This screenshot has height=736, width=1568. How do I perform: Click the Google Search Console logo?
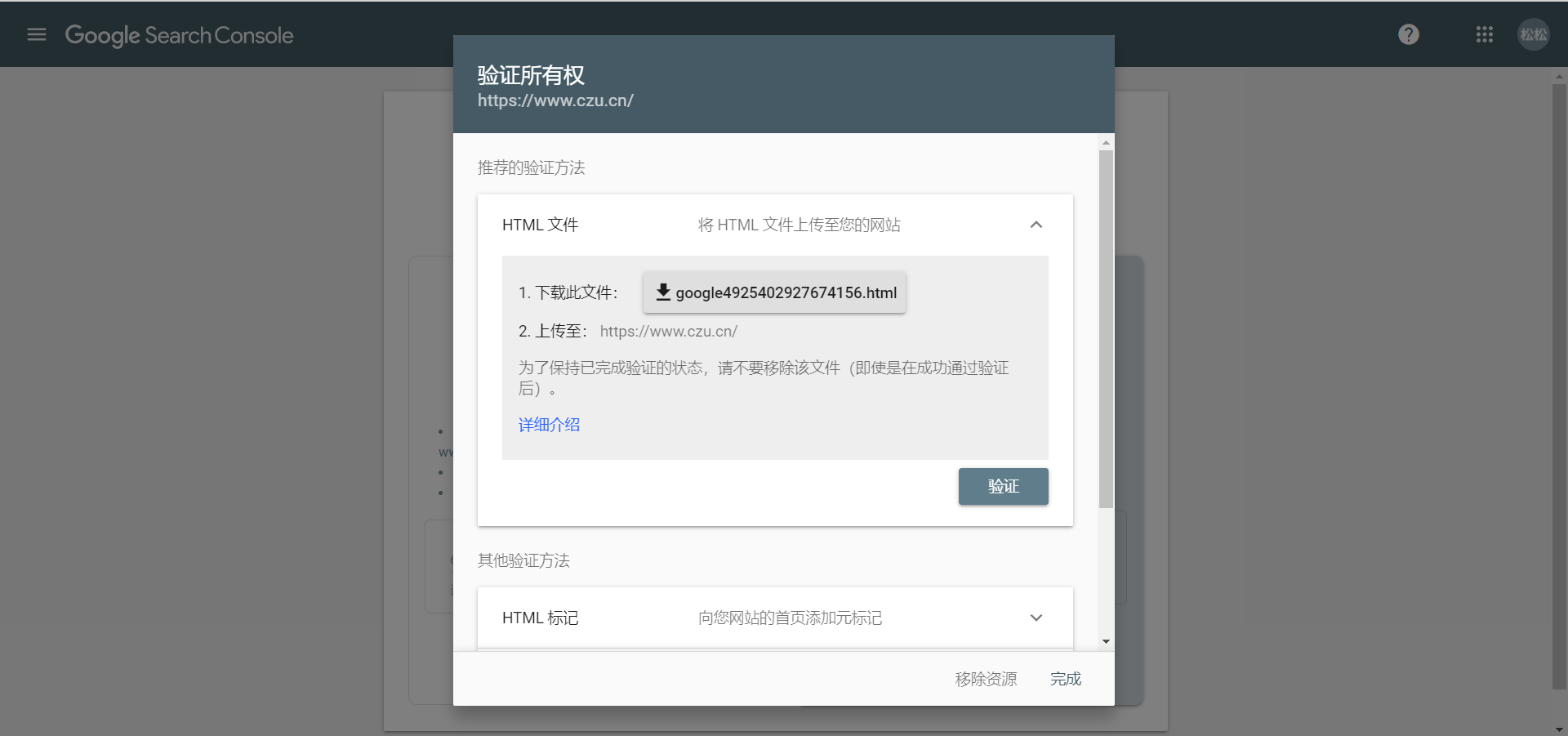(x=179, y=35)
